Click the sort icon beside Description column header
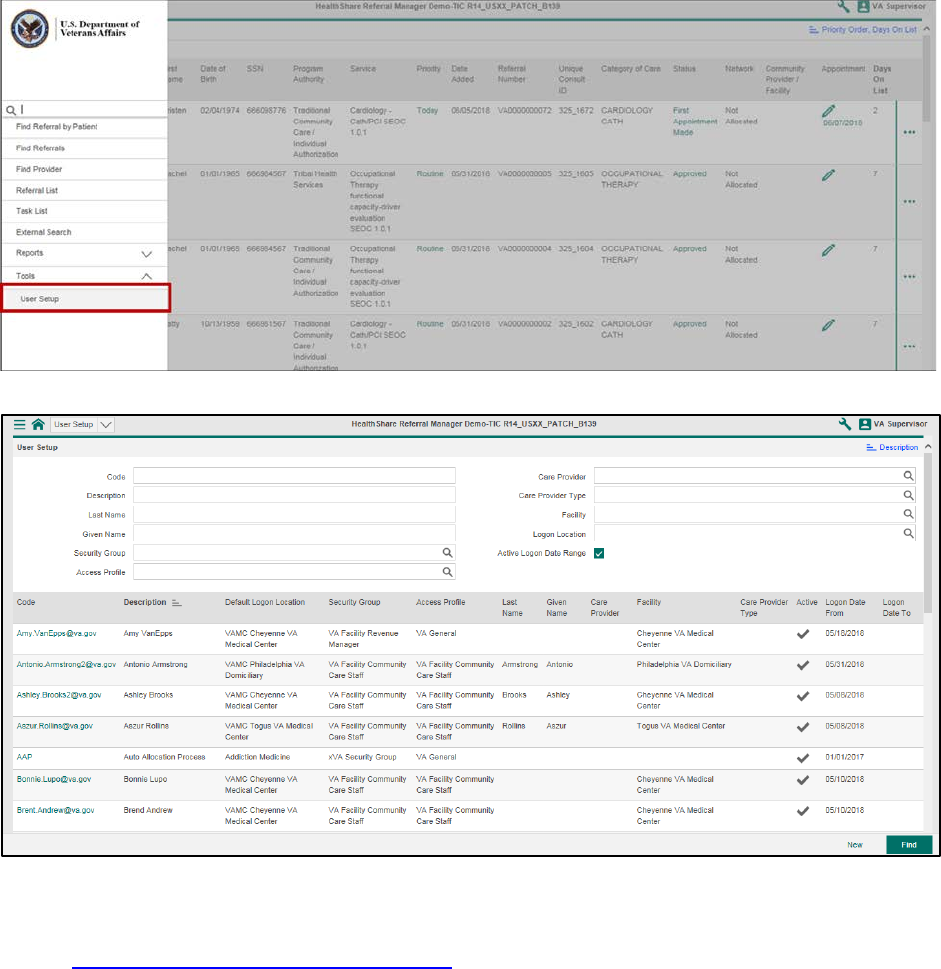 [x=177, y=603]
